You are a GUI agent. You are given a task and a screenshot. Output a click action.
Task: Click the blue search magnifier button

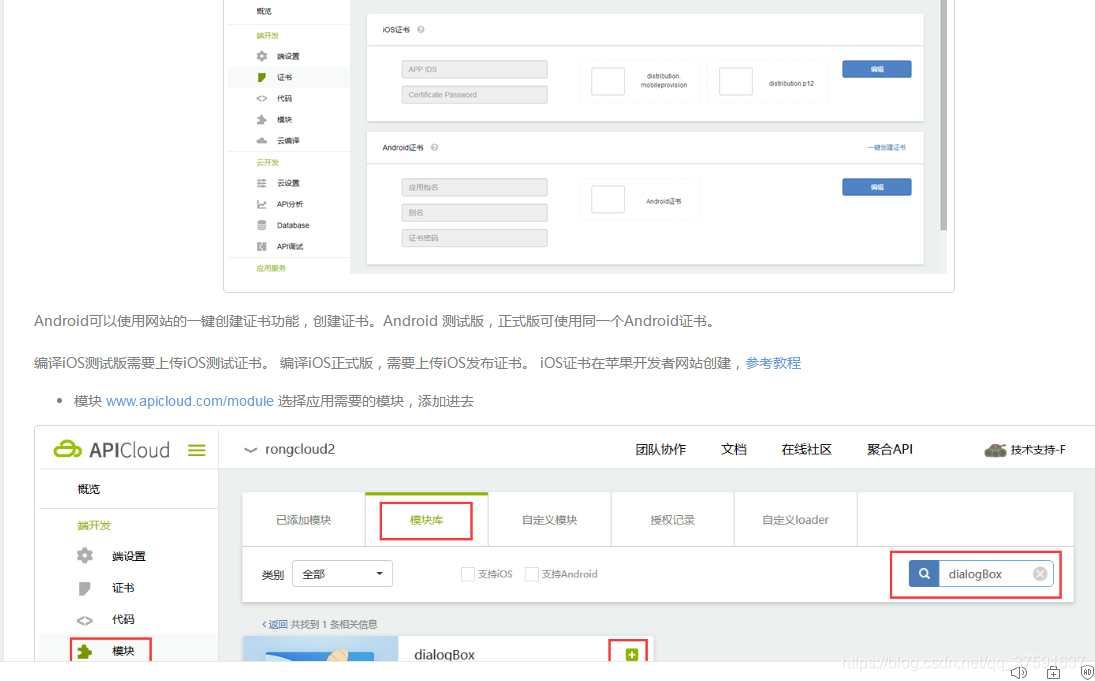click(924, 574)
